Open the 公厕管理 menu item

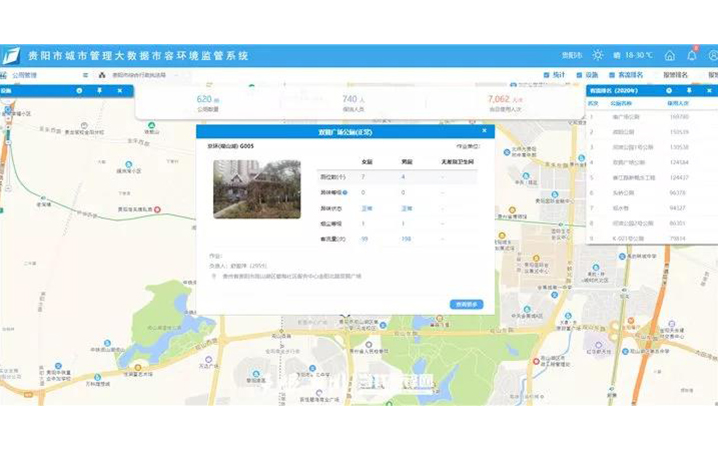pos(23,75)
